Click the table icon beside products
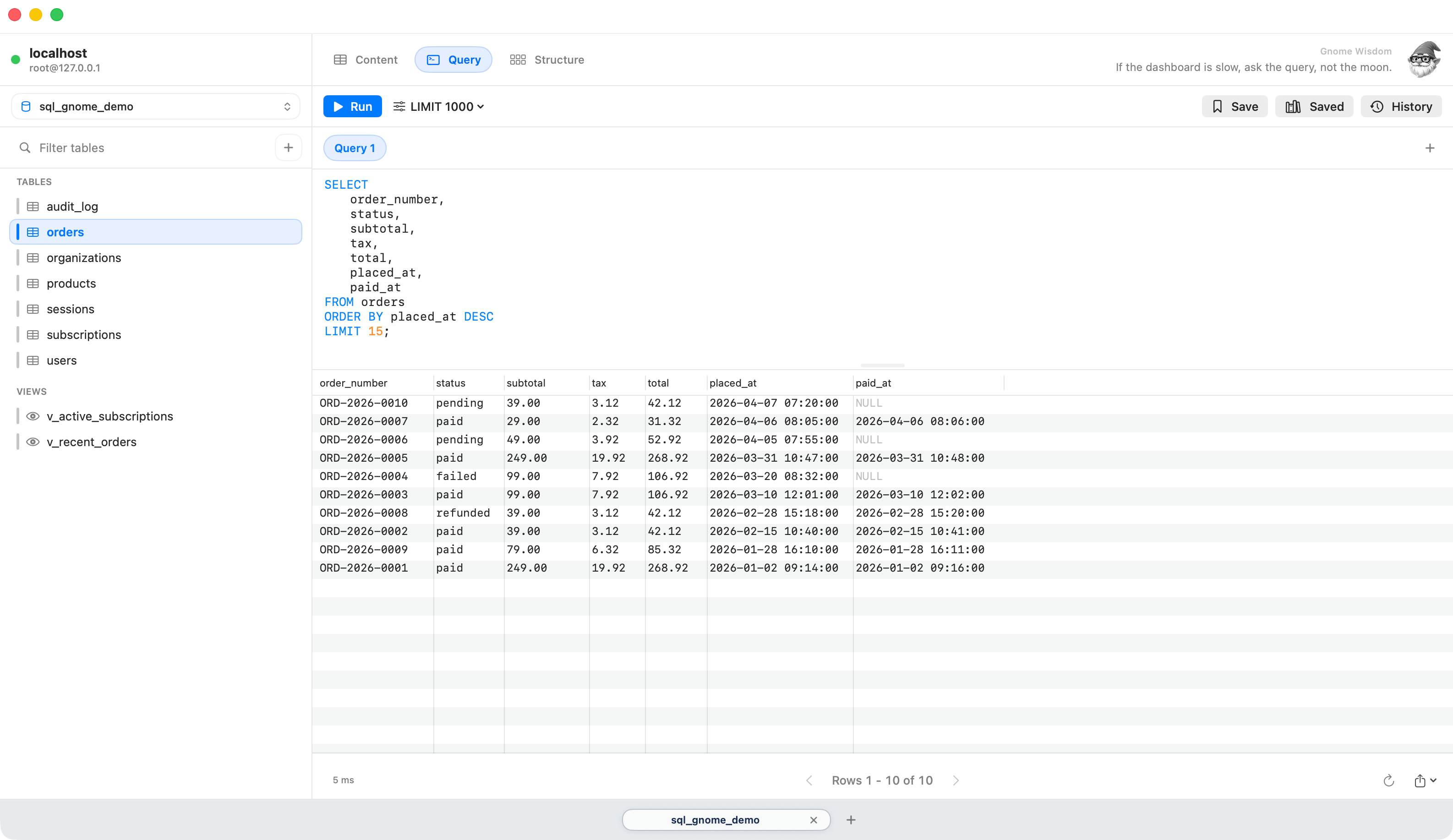The height and width of the screenshot is (840, 1453). coord(33,284)
